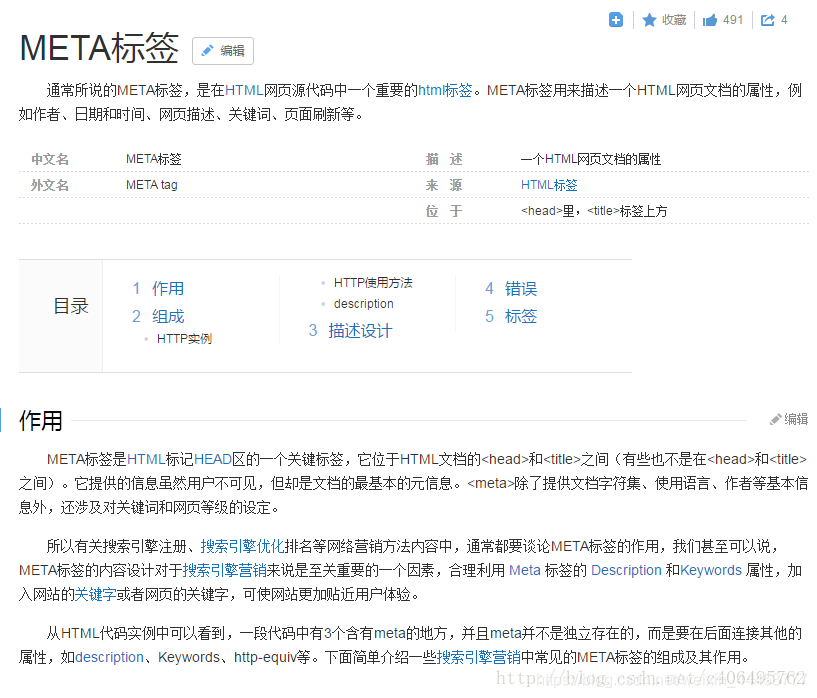Open the html标签 link in the intro

tap(444, 89)
